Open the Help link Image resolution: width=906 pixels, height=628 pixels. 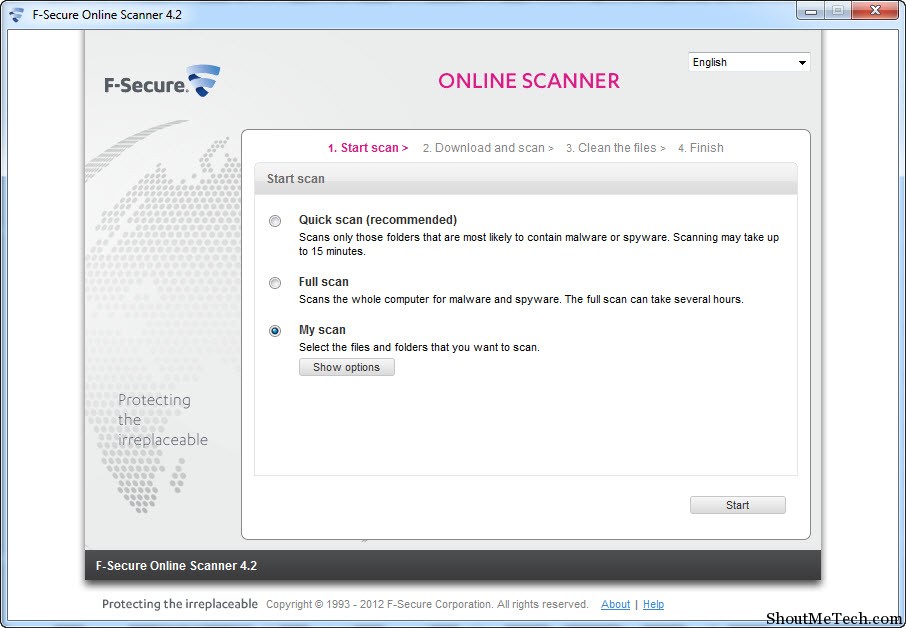coord(653,604)
